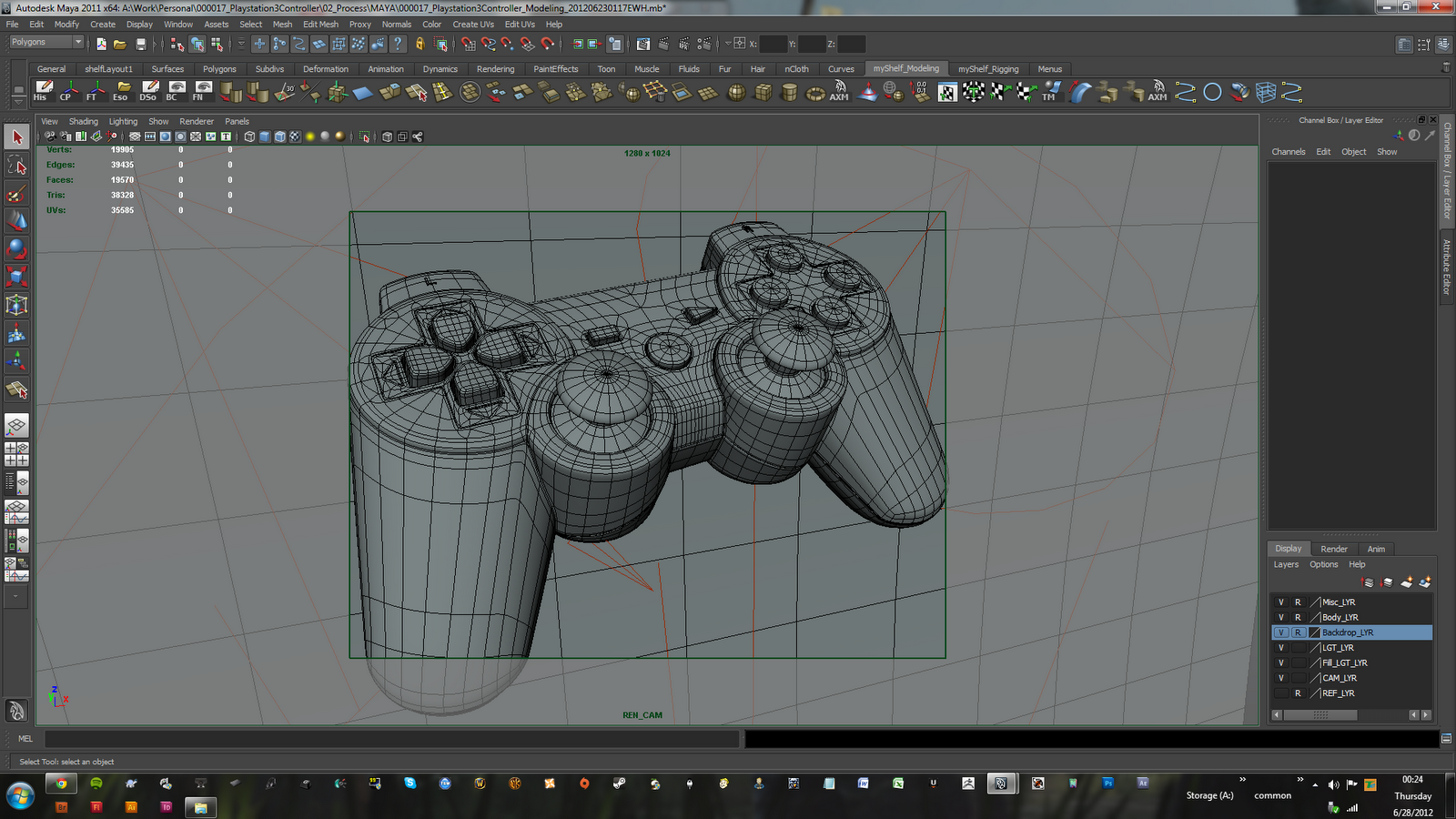This screenshot has height=819, width=1456.
Task: Switch to the Rendering shelf tab
Action: 495,69
